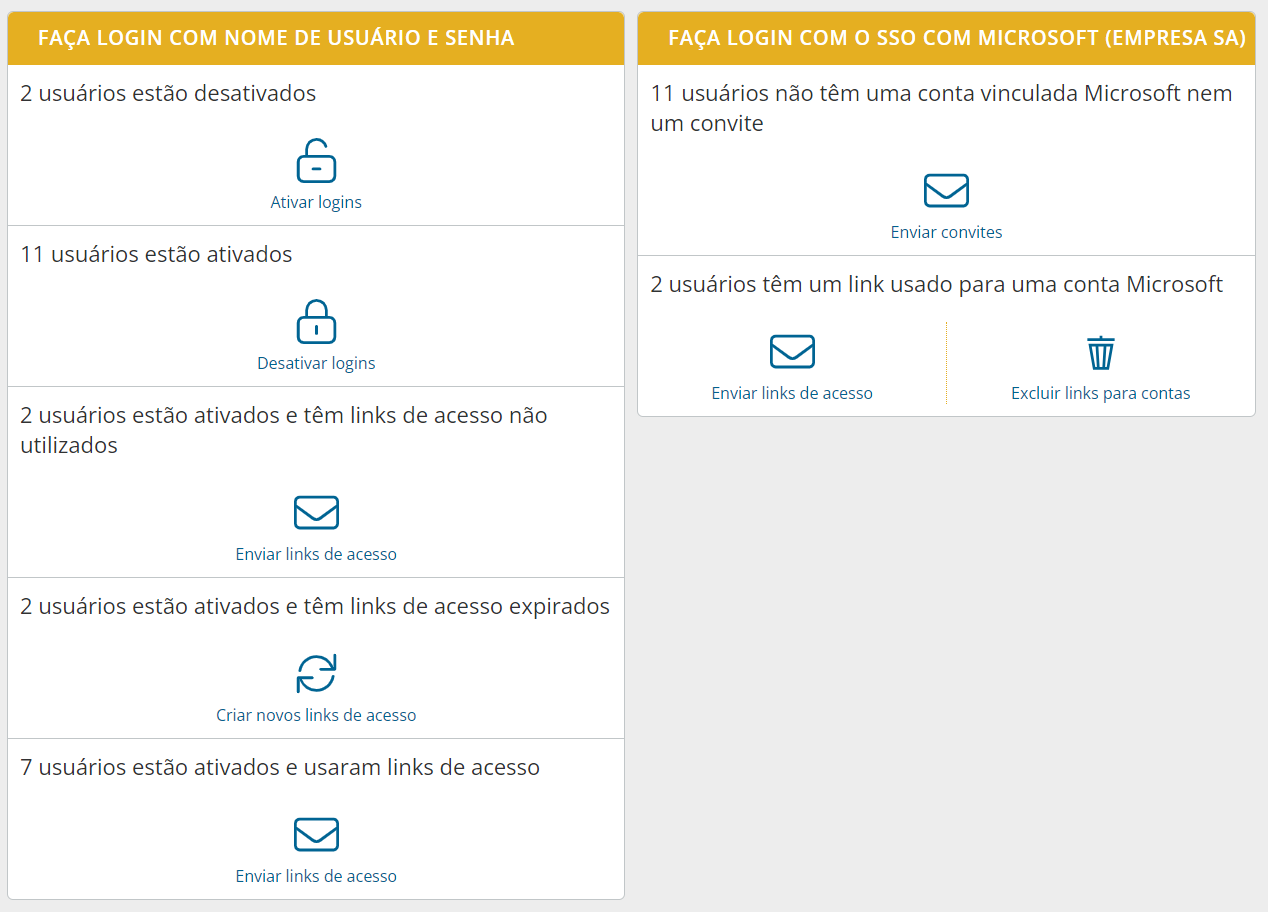Select Enviar links de acesso under 7 usuários
The image size is (1268, 912).
(x=316, y=876)
